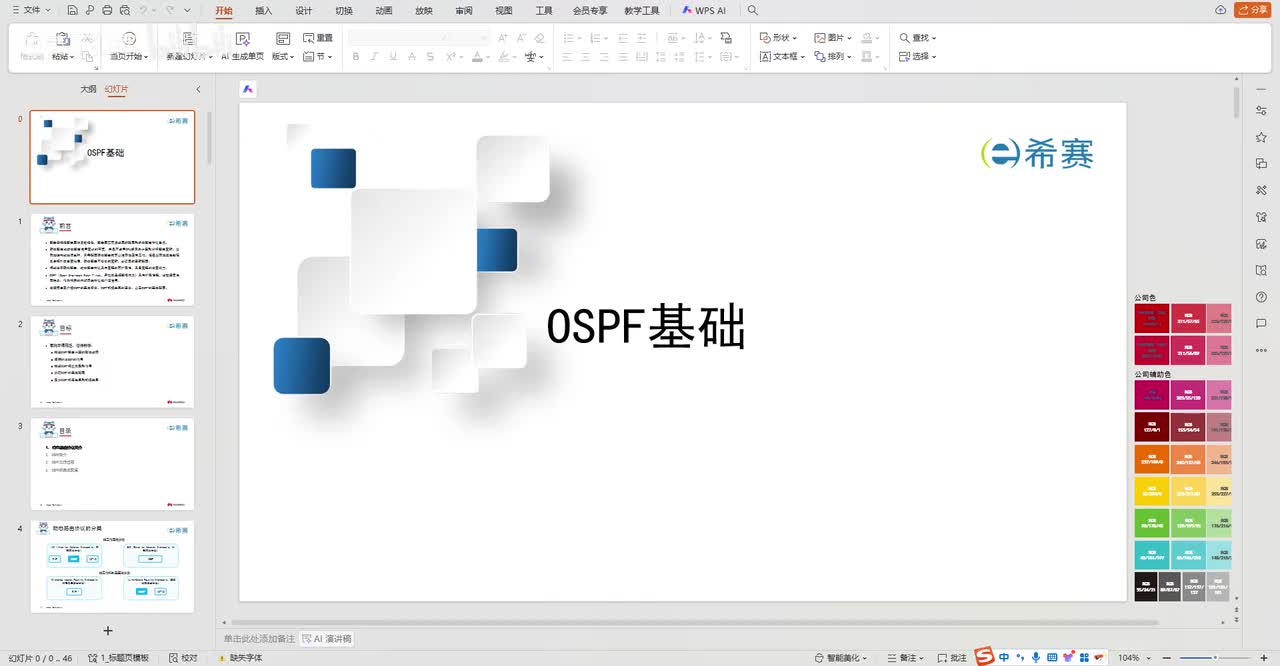Click the search magnifier icon in the tab bar
The width and height of the screenshot is (1280, 666).
pos(752,10)
